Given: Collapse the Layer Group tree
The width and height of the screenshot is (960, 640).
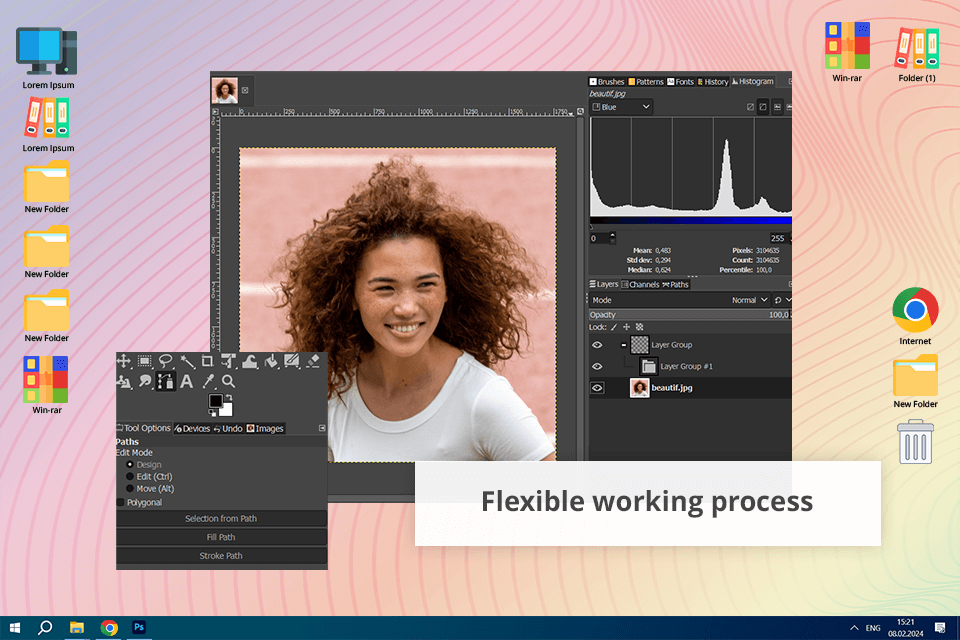Looking at the screenshot, I should [623, 344].
